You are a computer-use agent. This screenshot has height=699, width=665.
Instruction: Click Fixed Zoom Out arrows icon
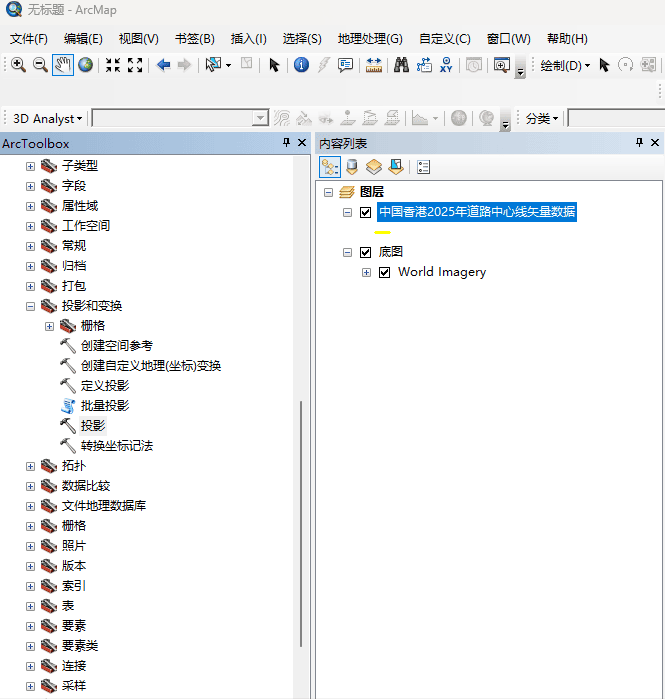[135, 65]
